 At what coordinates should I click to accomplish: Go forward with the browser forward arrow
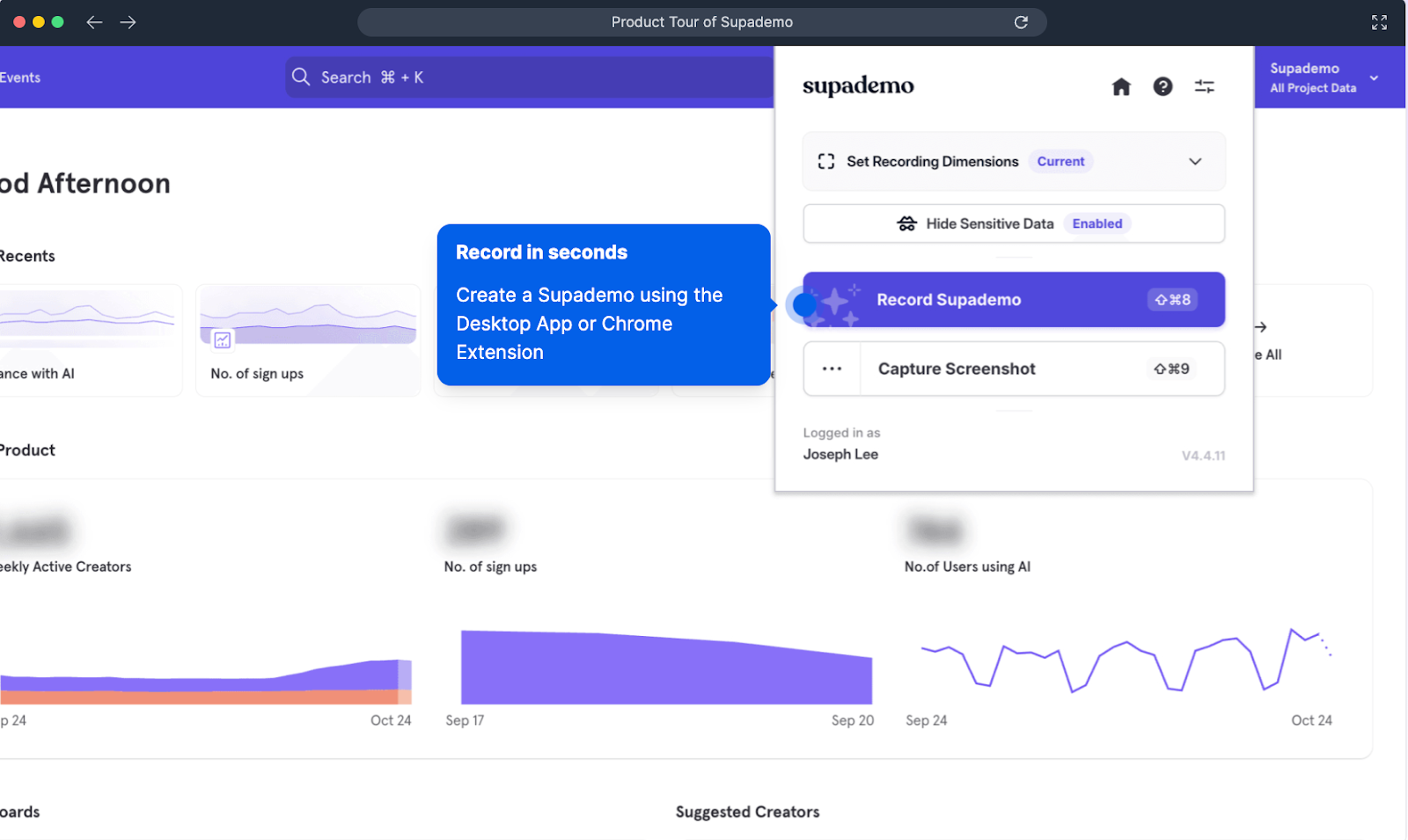(x=128, y=22)
